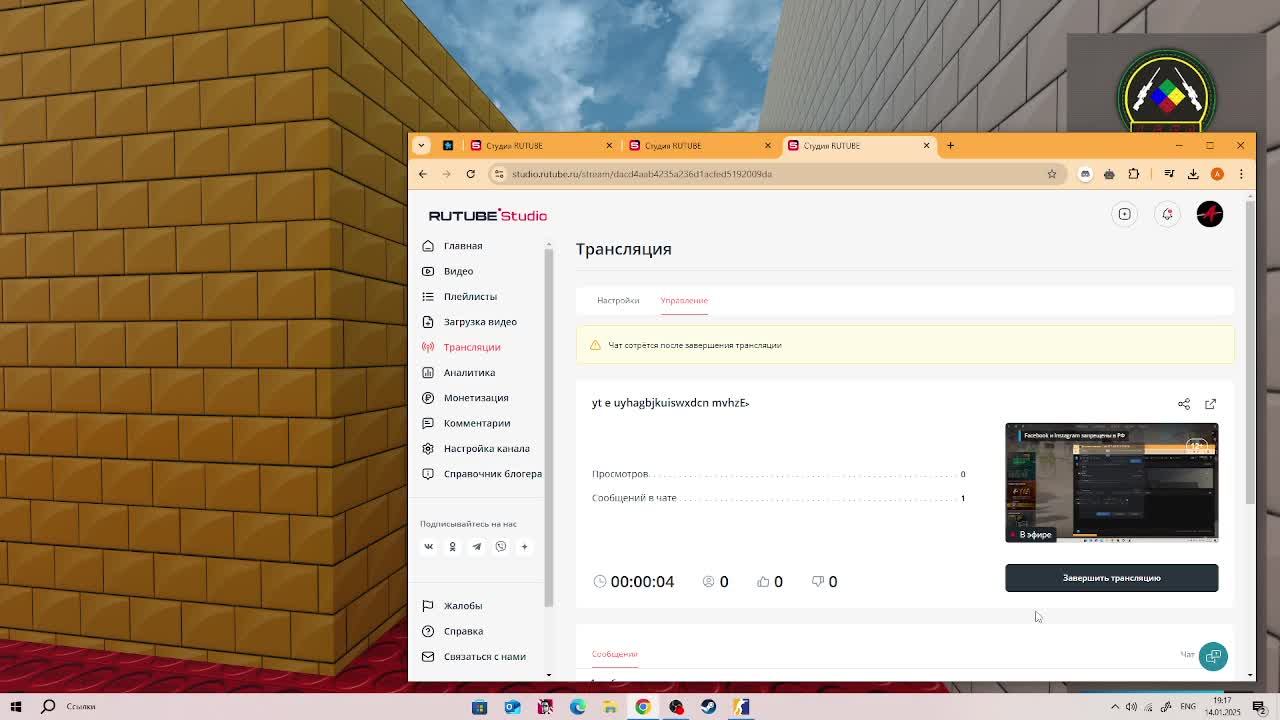
Task: Open the notification center on the taskbar
Action: pyautogui.click(x=1259, y=706)
